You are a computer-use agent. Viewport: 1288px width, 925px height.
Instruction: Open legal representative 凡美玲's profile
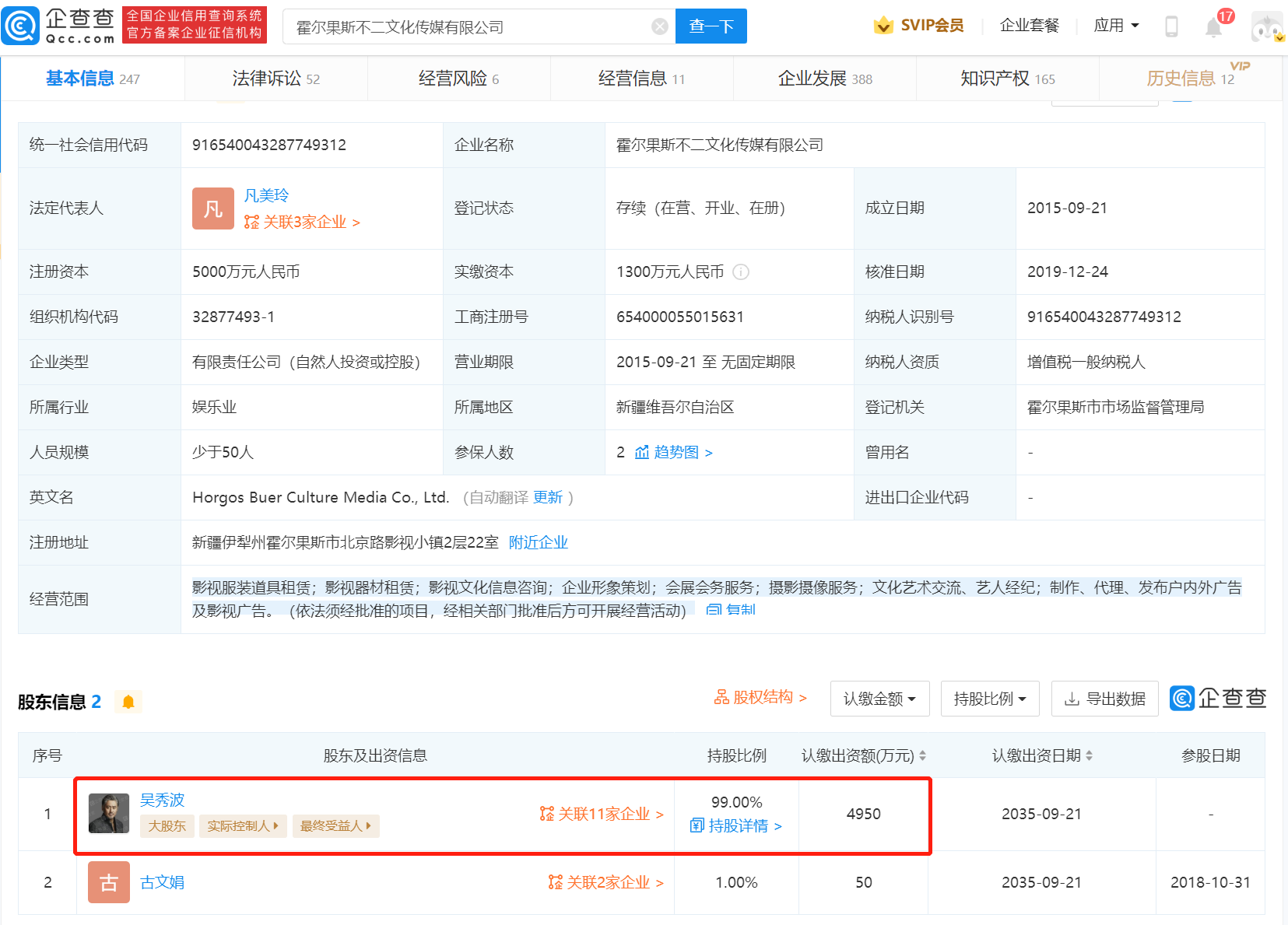pyautogui.click(x=266, y=195)
